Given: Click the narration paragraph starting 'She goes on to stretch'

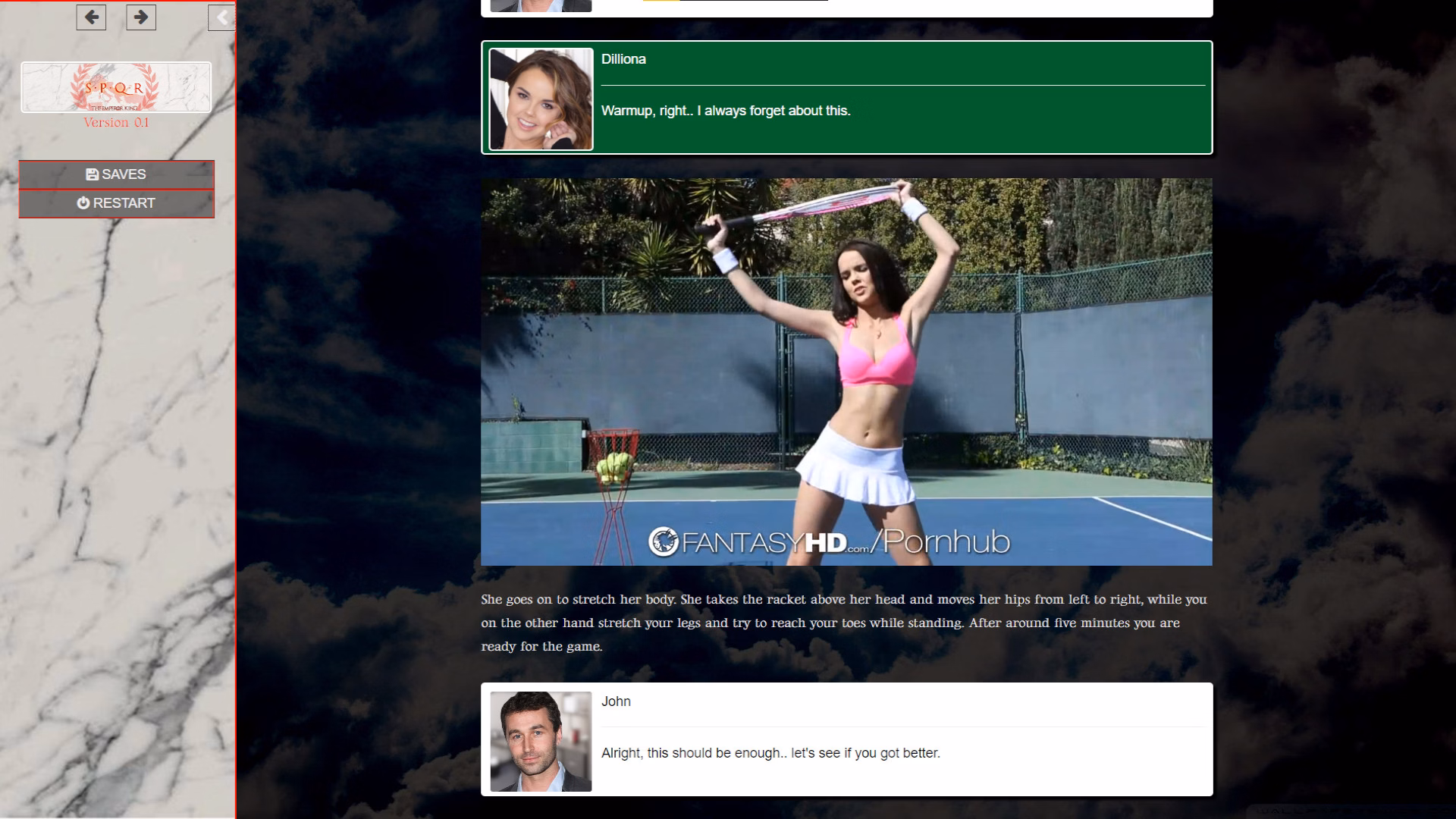Looking at the screenshot, I should click(x=844, y=623).
